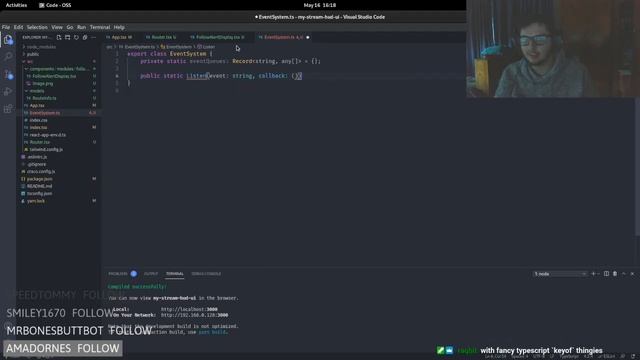Screen dimensions: 640x360
Task: Open the File menu
Action: pyautogui.click(x=6, y=27)
